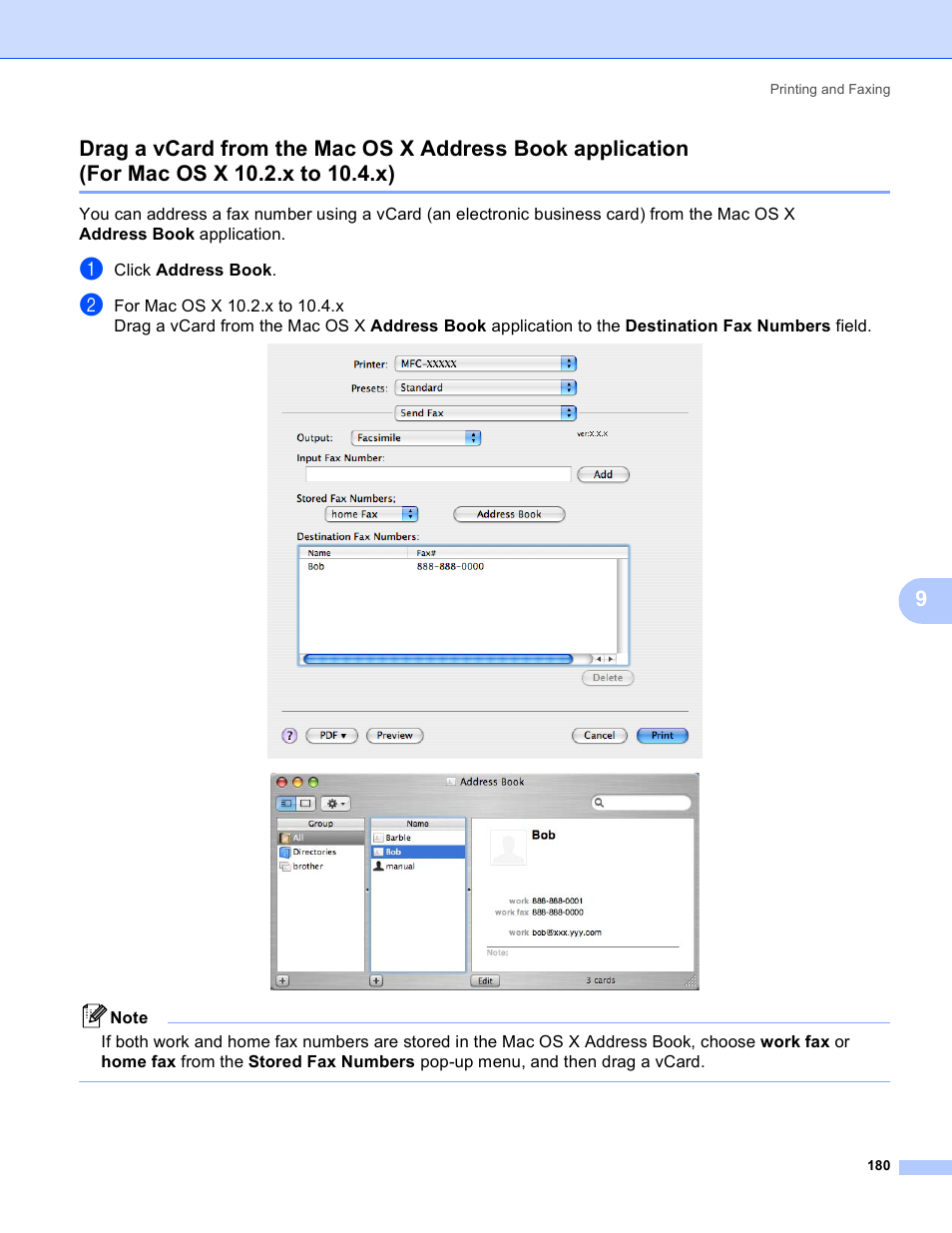This screenshot has height=1233, width=952.
Task: Click email bob@xxx.yyy.com on Bob's card
Action: click(x=567, y=932)
